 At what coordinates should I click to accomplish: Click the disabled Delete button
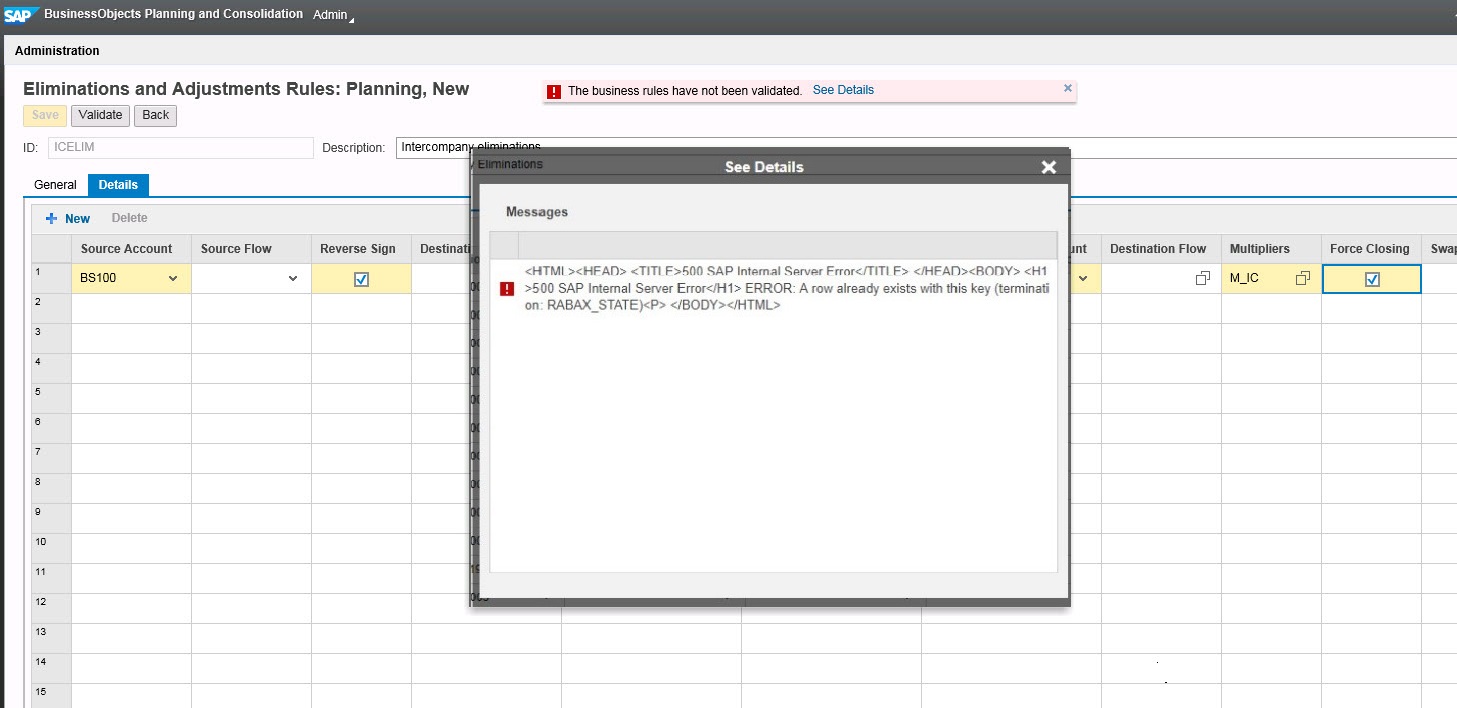click(x=129, y=218)
